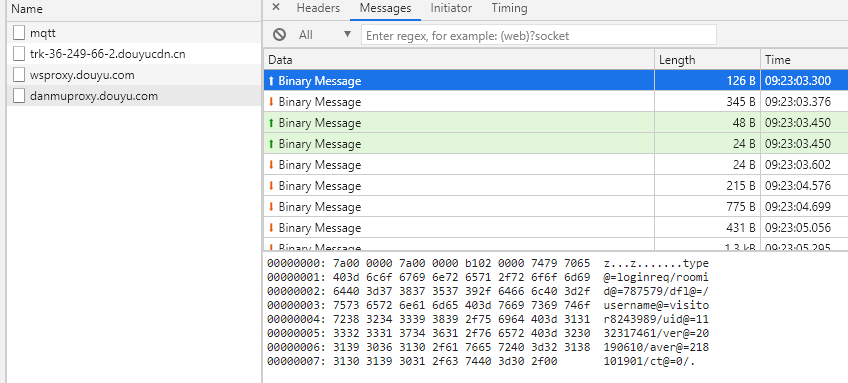Screen dimensions: 848x383
Task: Open the All message filter dropdown
Action: (325, 35)
